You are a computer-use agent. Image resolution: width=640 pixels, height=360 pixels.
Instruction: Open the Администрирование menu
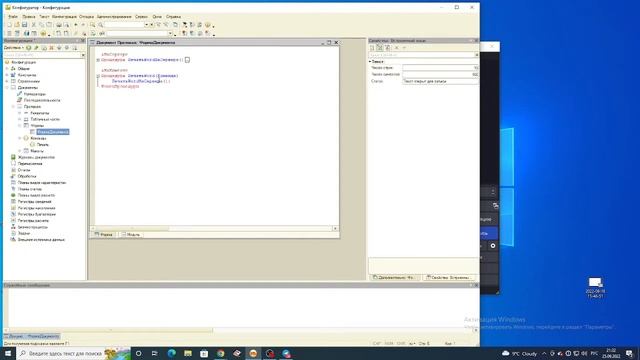(x=114, y=17)
